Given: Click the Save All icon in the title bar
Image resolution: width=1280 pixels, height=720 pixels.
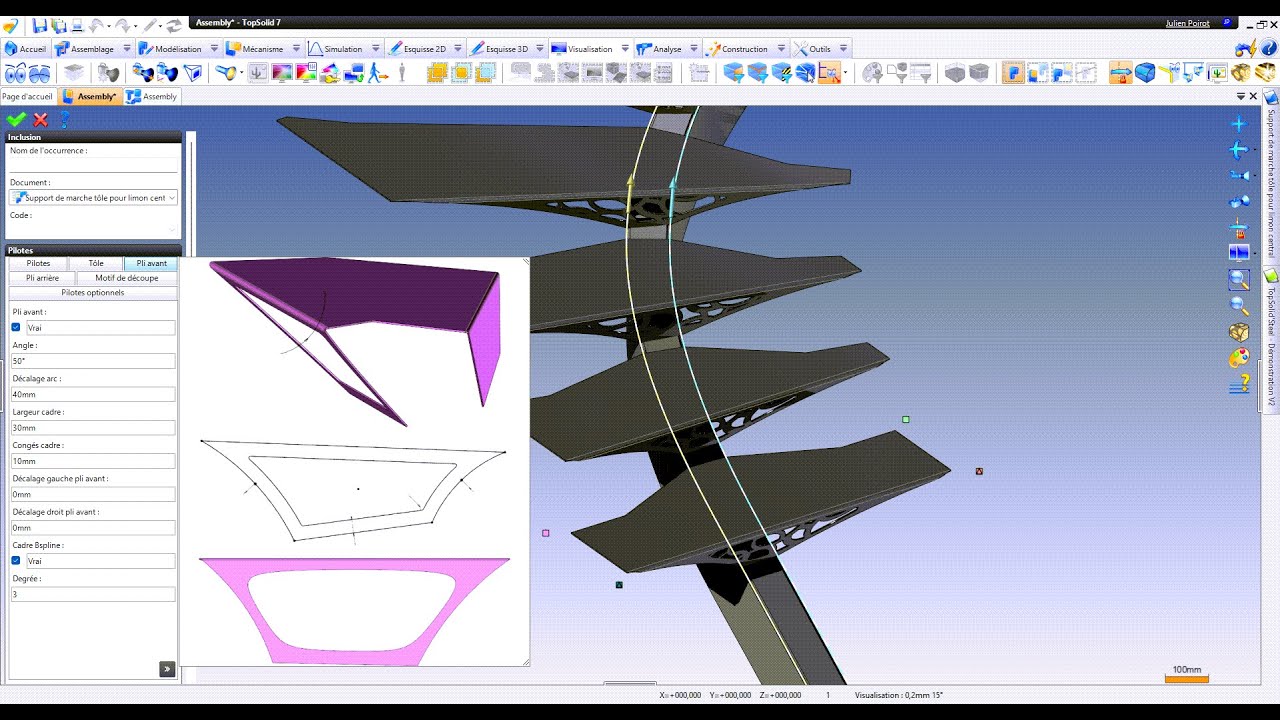Looking at the screenshot, I should (61, 25).
